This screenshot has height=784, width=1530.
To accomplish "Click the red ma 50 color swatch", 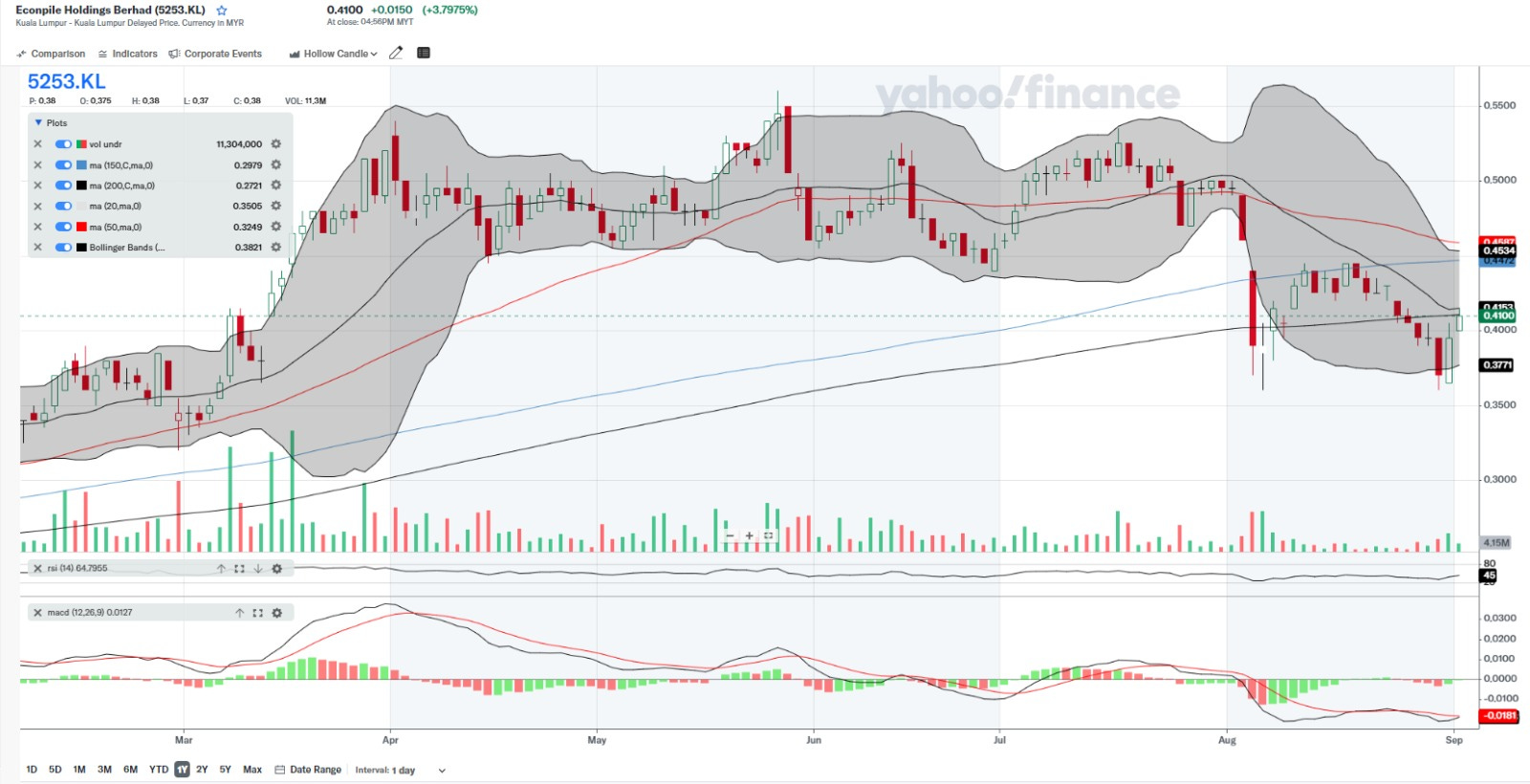I will tap(81, 228).
